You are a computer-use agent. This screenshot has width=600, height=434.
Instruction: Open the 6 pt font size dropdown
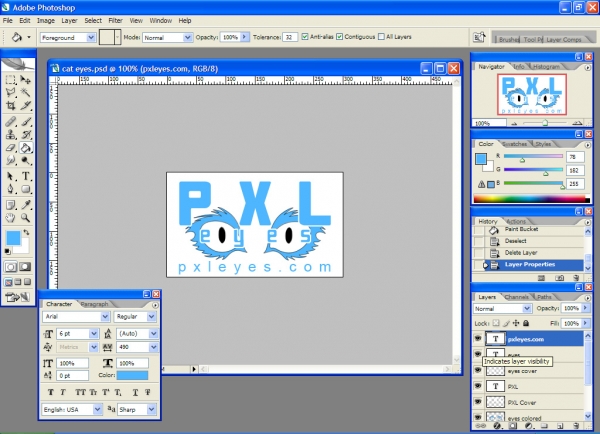(x=94, y=334)
